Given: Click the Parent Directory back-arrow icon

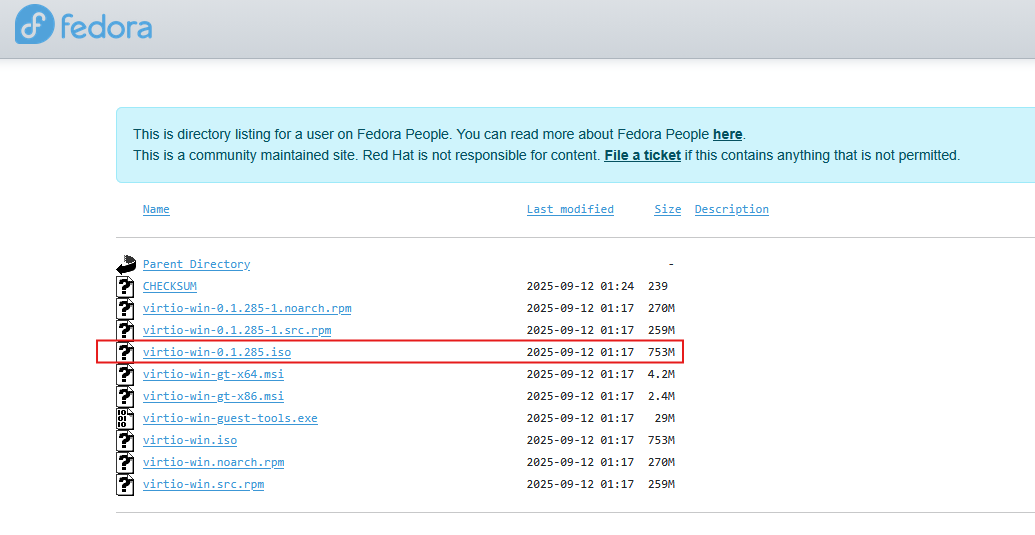Looking at the screenshot, I should pyautogui.click(x=125, y=265).
